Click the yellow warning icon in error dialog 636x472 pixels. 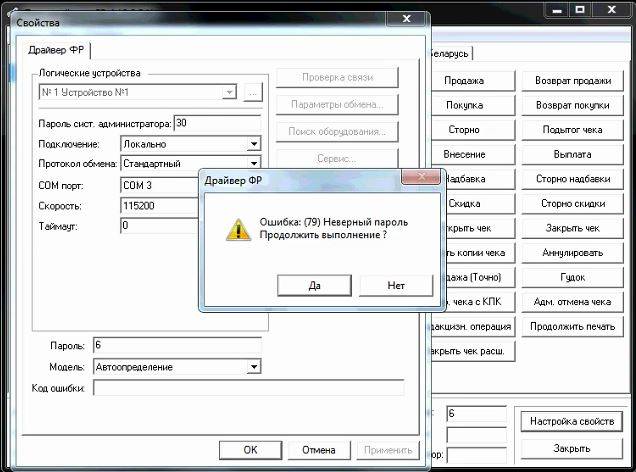coord(237,227)
